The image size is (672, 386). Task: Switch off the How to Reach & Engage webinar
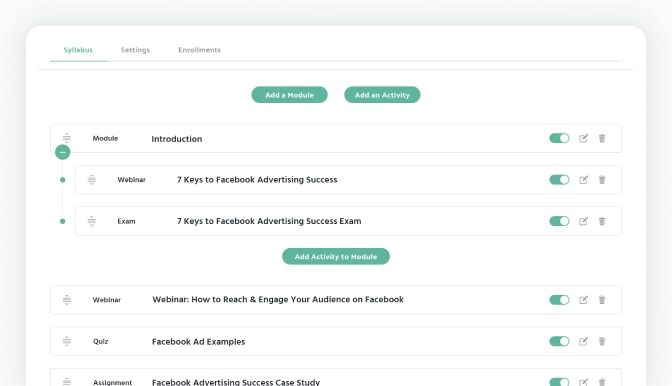coord(559,300)
